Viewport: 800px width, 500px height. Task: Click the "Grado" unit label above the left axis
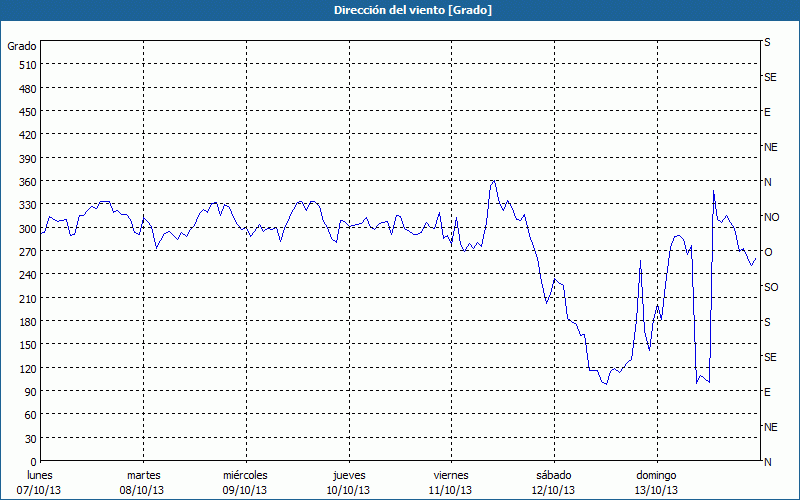[x=22, y=46]
